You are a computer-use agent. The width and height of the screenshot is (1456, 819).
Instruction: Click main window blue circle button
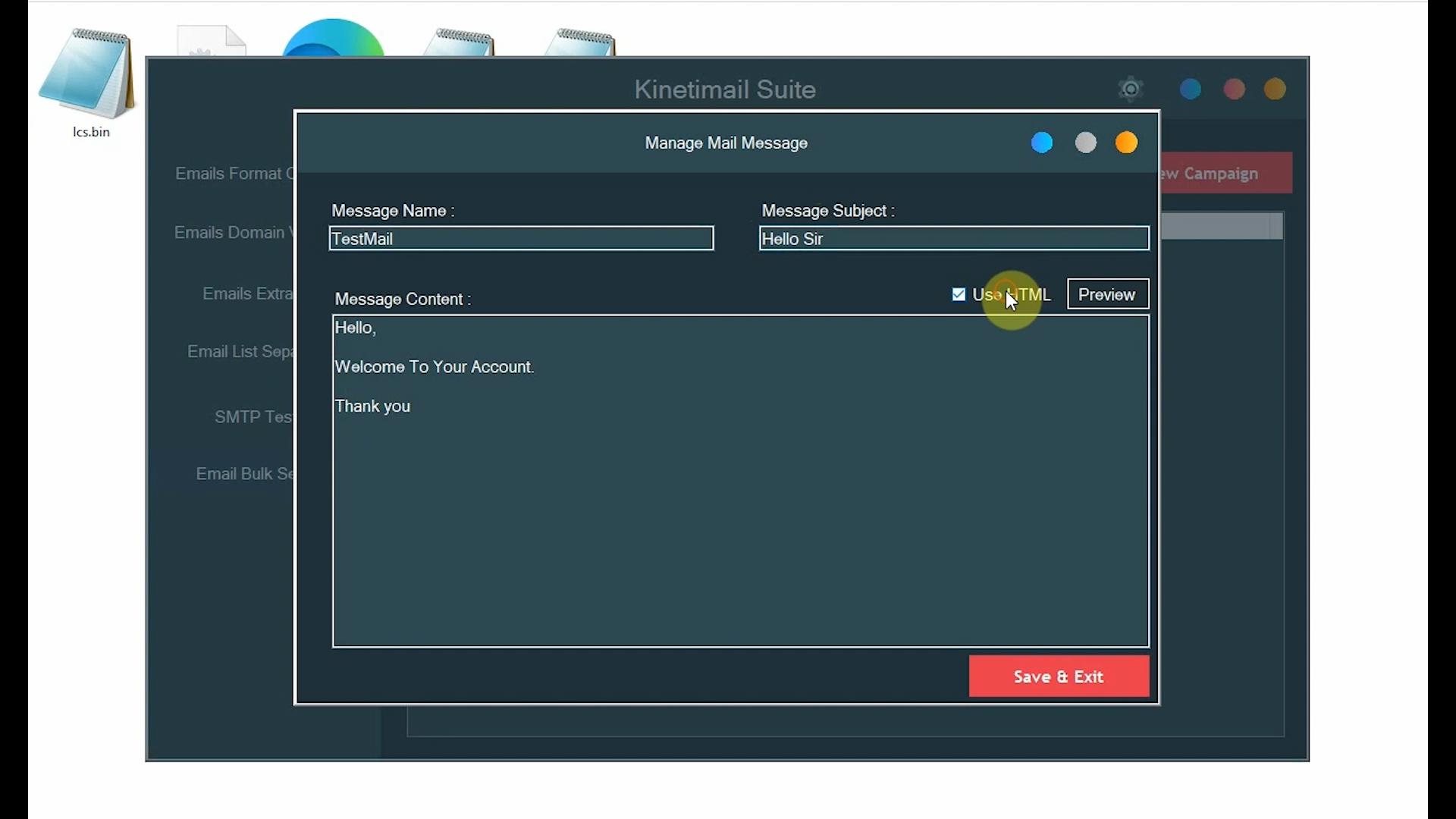tap(1190, 89)
